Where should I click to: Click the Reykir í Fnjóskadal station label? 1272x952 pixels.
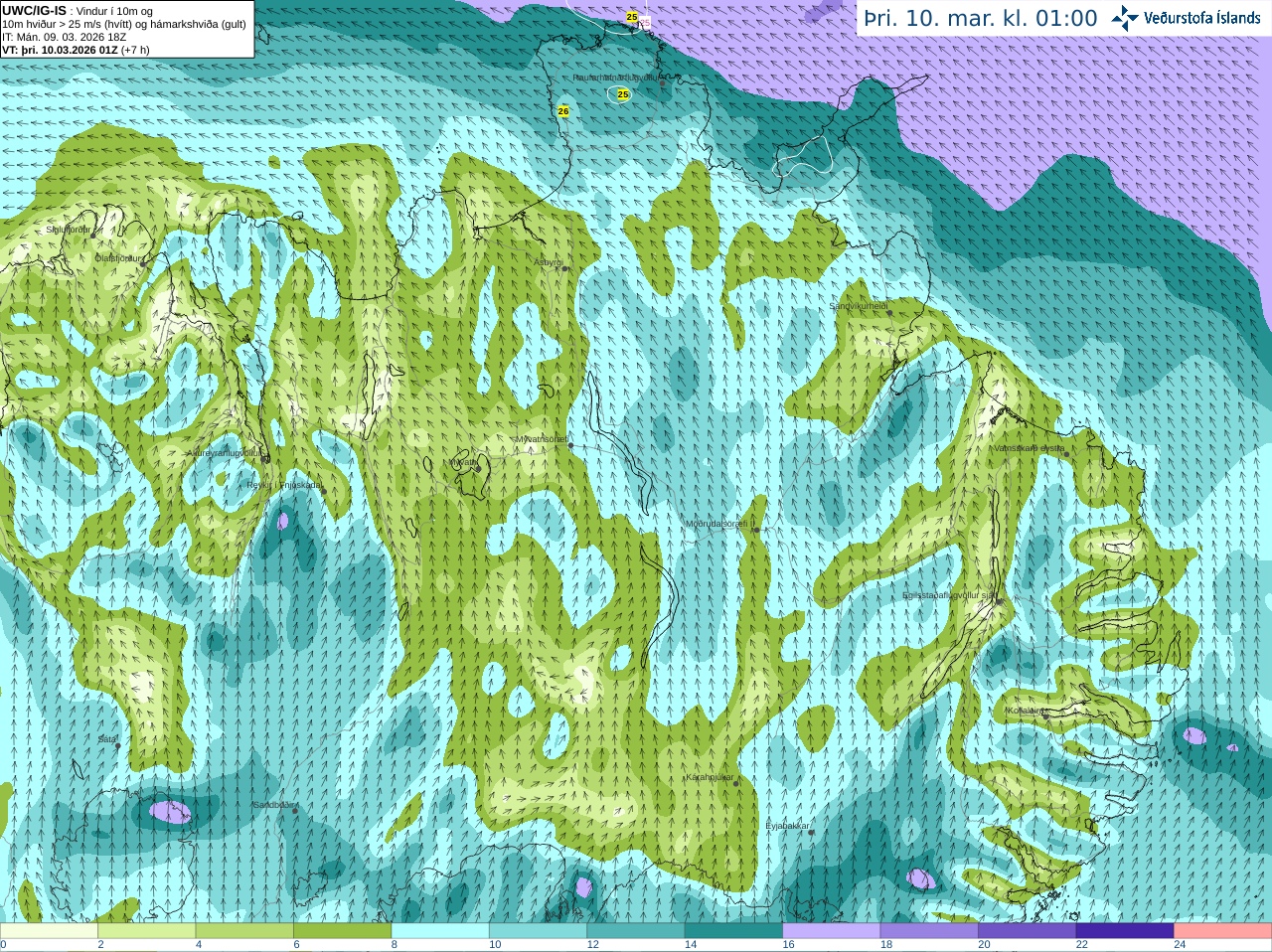tap(284, 485)
